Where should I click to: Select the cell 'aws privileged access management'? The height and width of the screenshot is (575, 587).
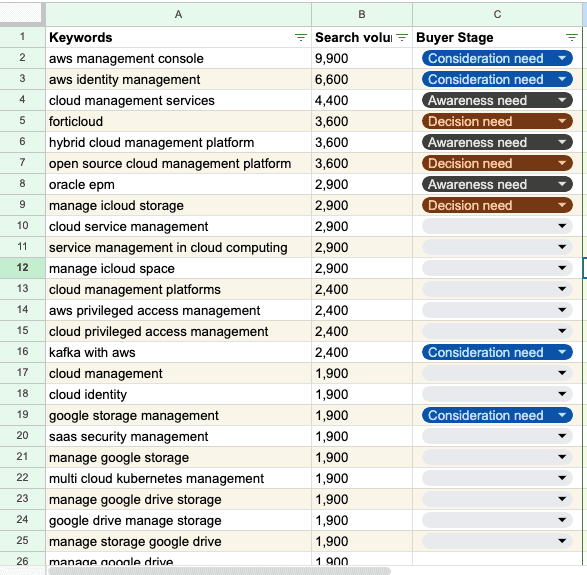tap(179, 310)
